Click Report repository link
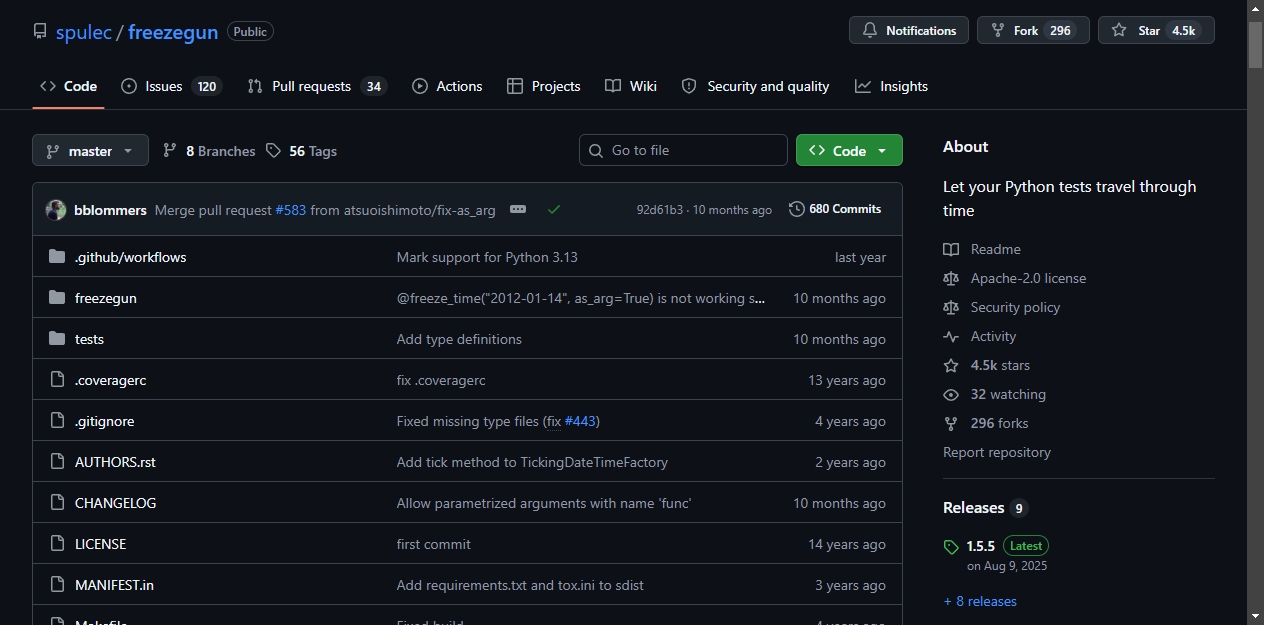This screenshot has width=1264, height=625. pos(997,452)
